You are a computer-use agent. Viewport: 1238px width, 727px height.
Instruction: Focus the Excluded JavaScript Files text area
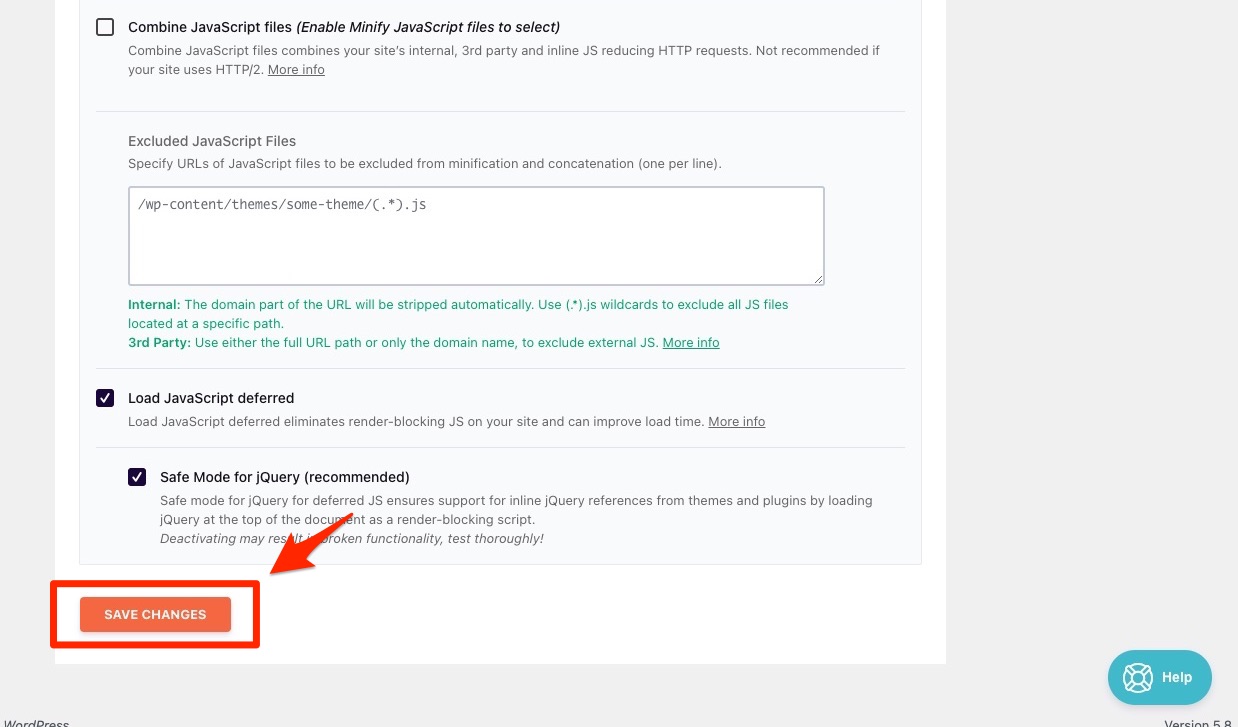coord(476,245)
